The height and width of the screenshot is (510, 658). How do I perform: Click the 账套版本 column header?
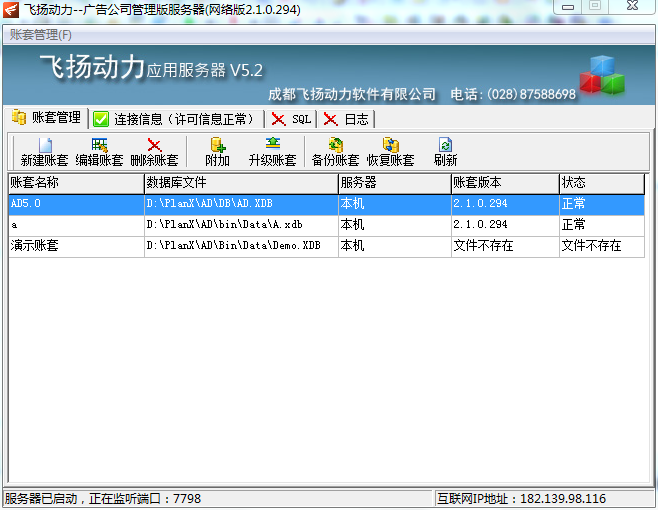coord(504,183)
